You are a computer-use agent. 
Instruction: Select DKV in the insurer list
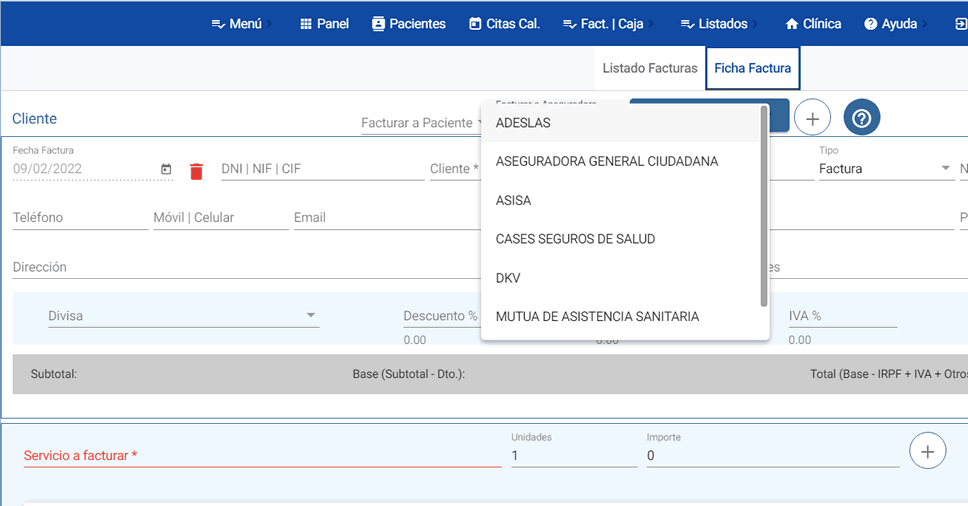508,278
